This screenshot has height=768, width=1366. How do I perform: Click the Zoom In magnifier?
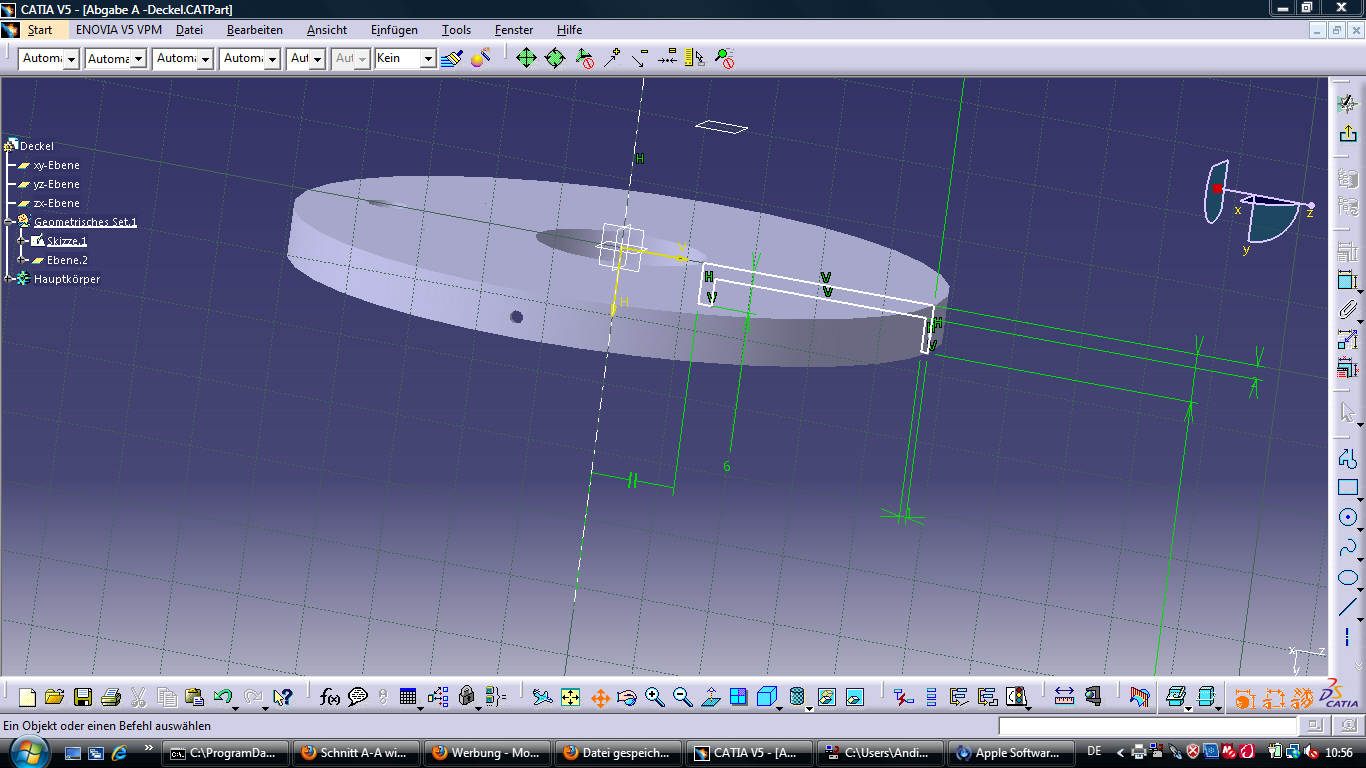tap(655, 697)
